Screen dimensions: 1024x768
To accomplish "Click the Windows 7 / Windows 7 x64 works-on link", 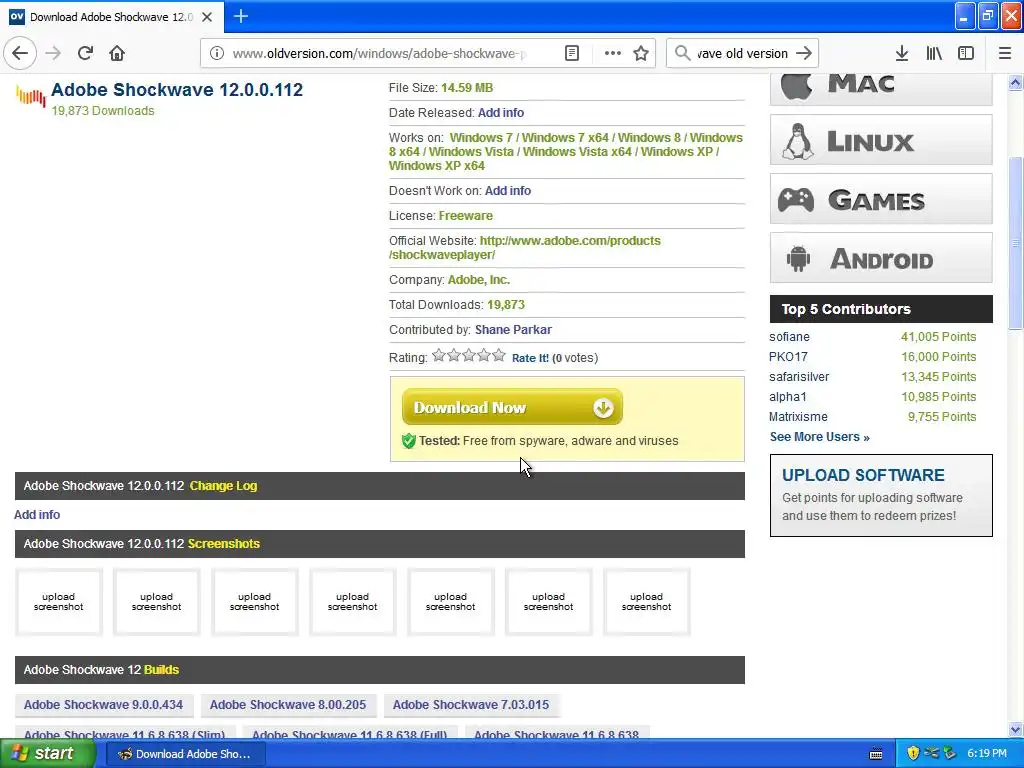I will pyautogui.click(x=529, y=138).
